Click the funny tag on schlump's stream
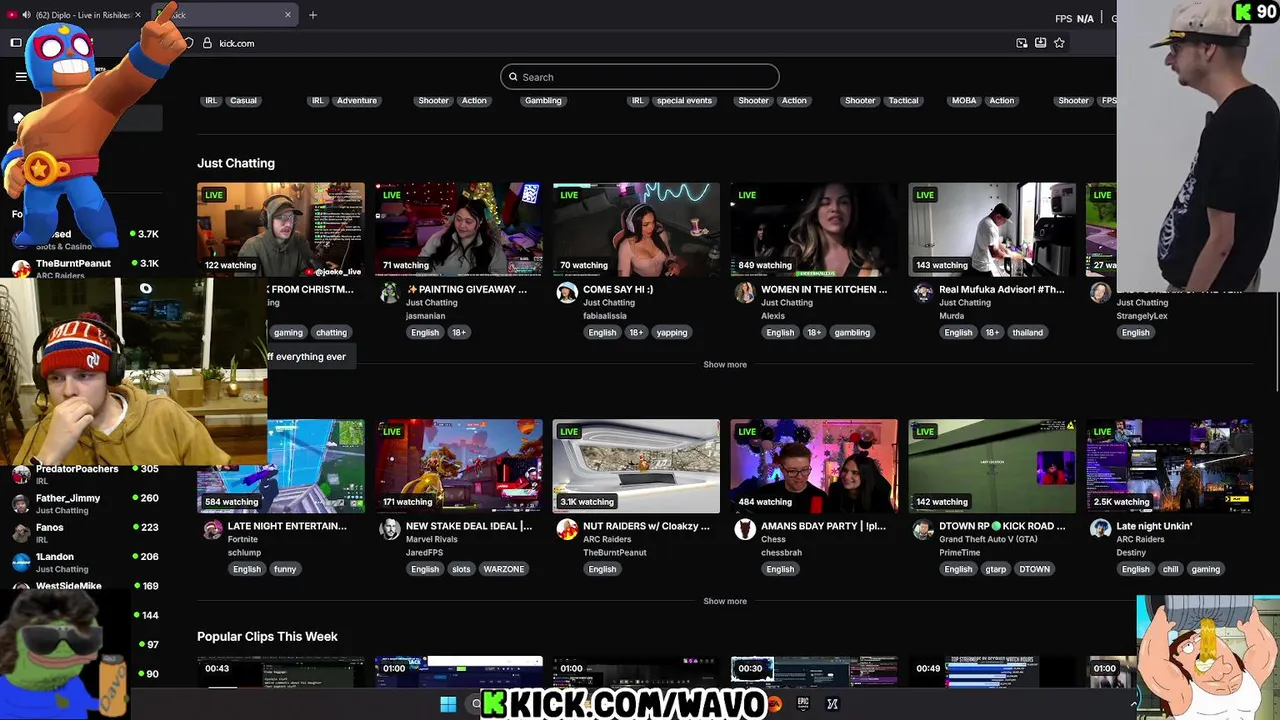1280x720 pixels. 286,569
